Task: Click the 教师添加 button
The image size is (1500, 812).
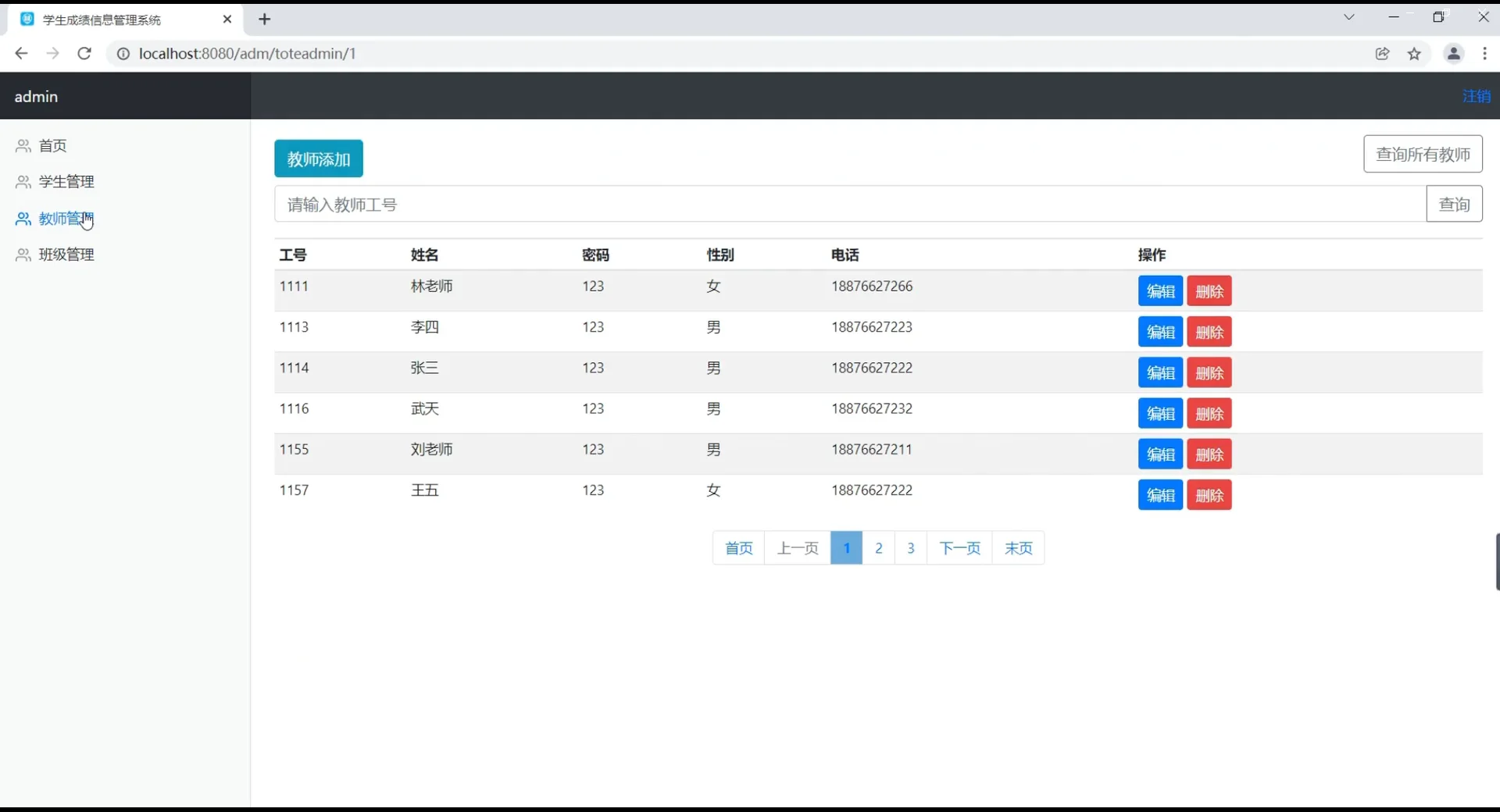Action: click(x=318, y=158)
